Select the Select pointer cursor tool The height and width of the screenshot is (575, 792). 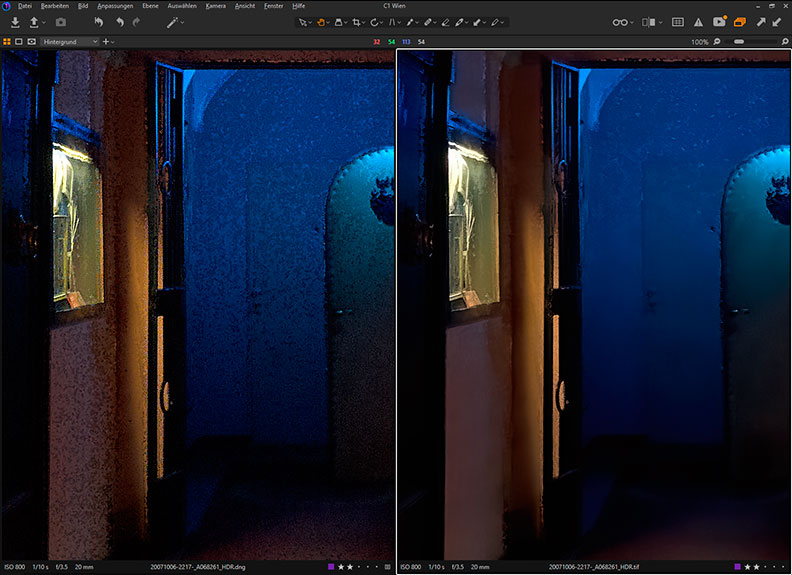pos(303,22)
